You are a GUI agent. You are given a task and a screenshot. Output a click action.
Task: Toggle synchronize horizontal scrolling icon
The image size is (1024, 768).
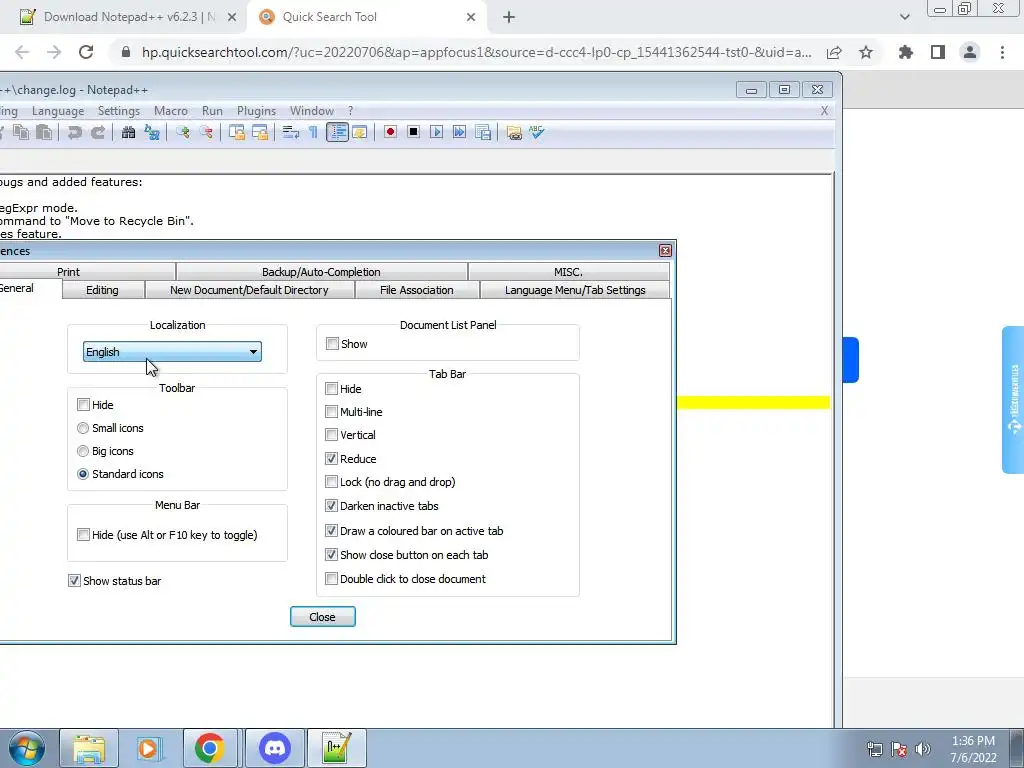(260, 133)
